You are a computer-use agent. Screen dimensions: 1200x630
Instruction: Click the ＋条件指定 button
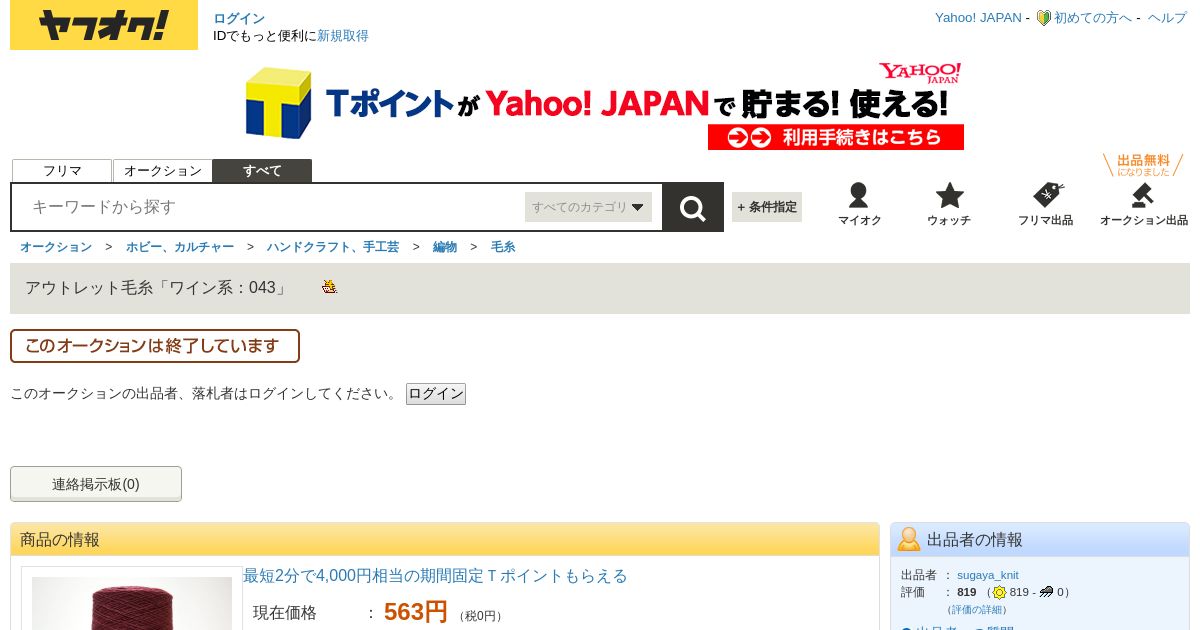[767, 207]
